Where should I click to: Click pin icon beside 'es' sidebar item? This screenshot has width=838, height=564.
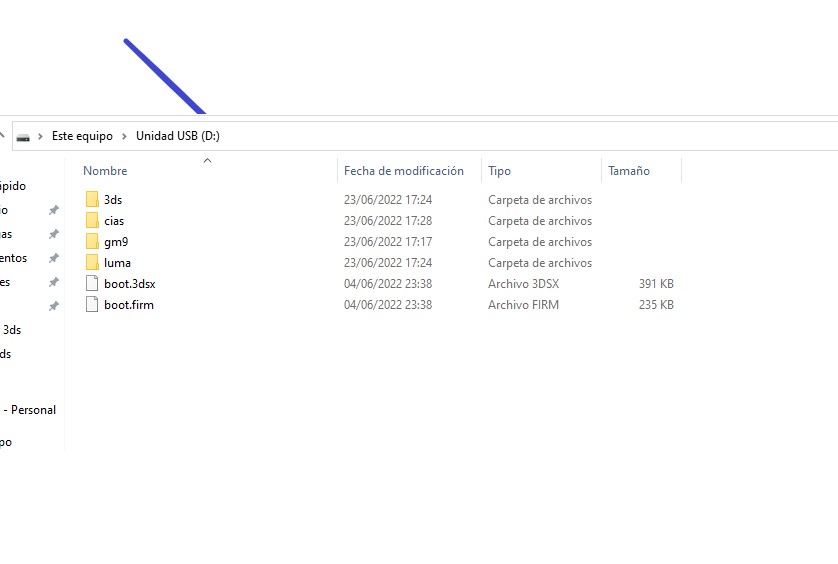pos(53,282)
